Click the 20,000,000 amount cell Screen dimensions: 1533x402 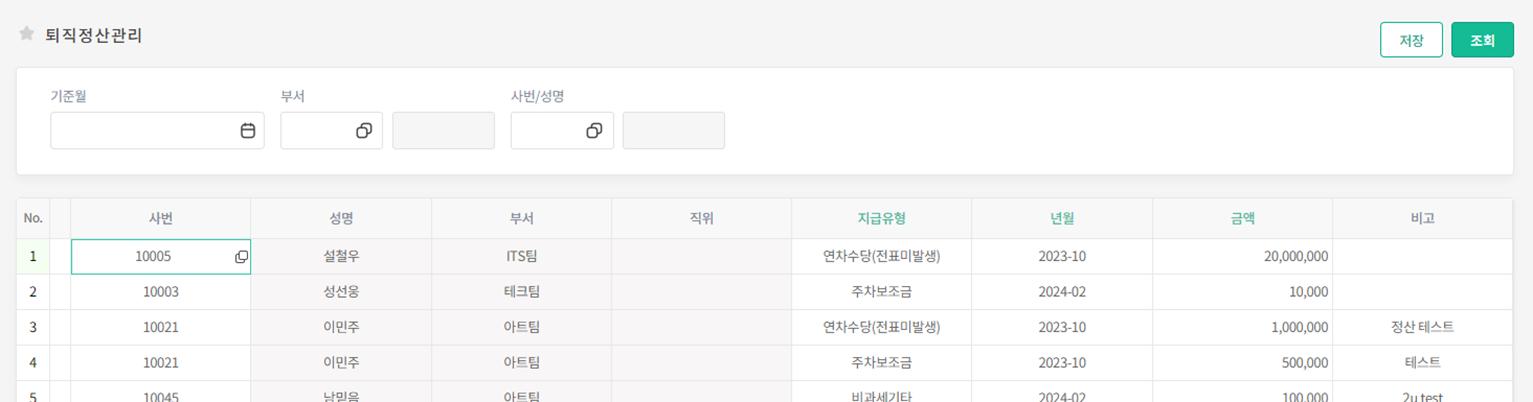(x=1241, y=256)
